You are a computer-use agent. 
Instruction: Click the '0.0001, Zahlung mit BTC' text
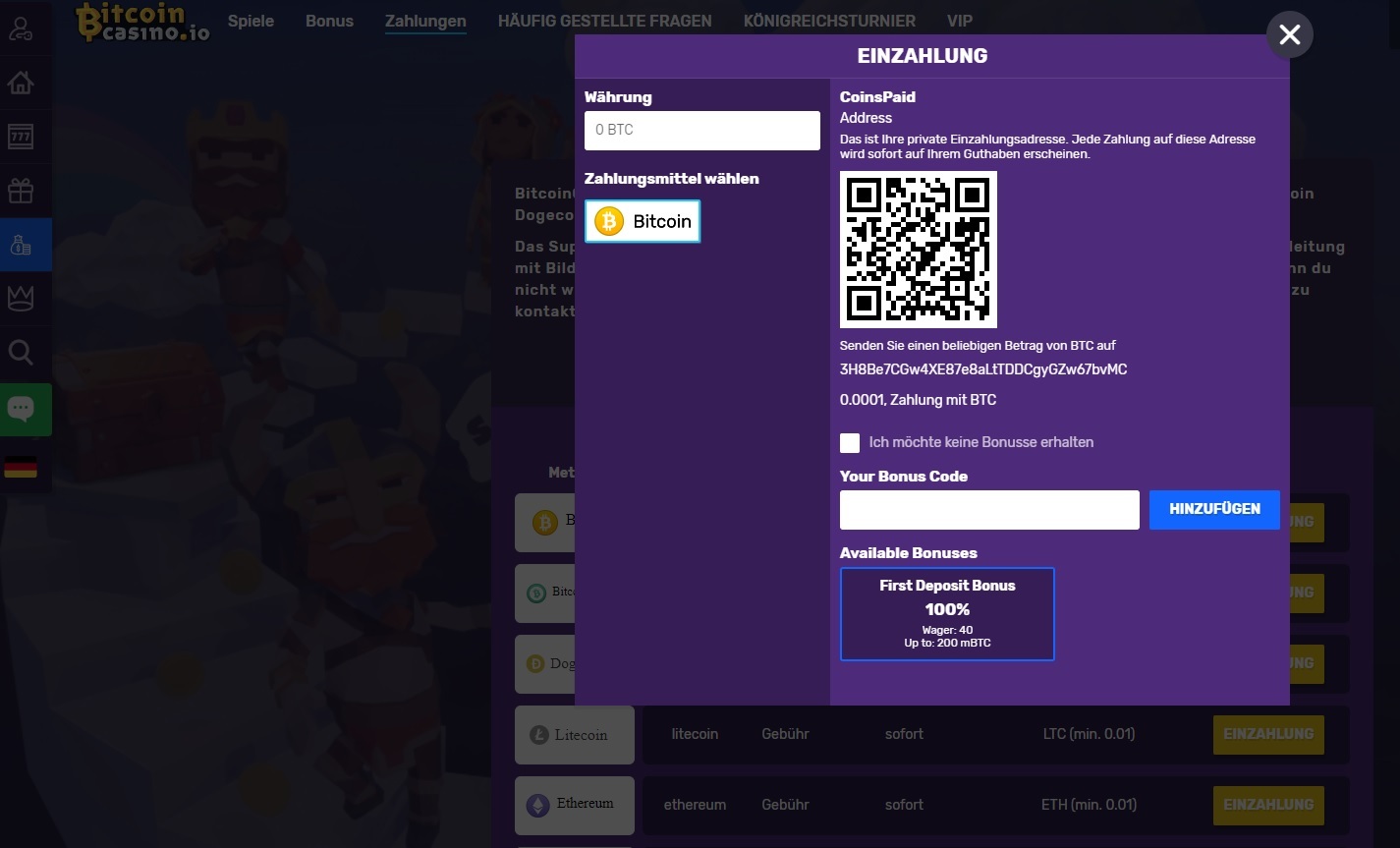pos(918,400)
